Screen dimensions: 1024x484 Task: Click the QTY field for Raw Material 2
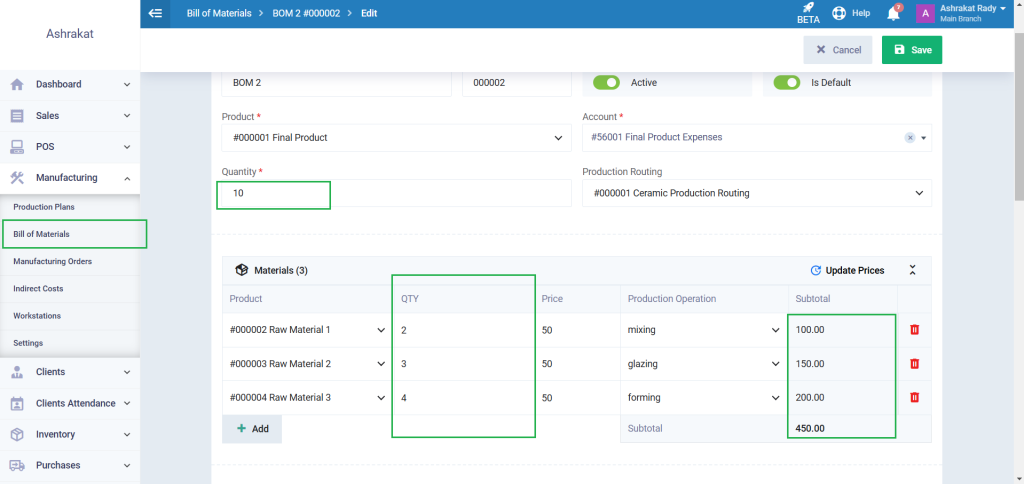tap(464, 364)
